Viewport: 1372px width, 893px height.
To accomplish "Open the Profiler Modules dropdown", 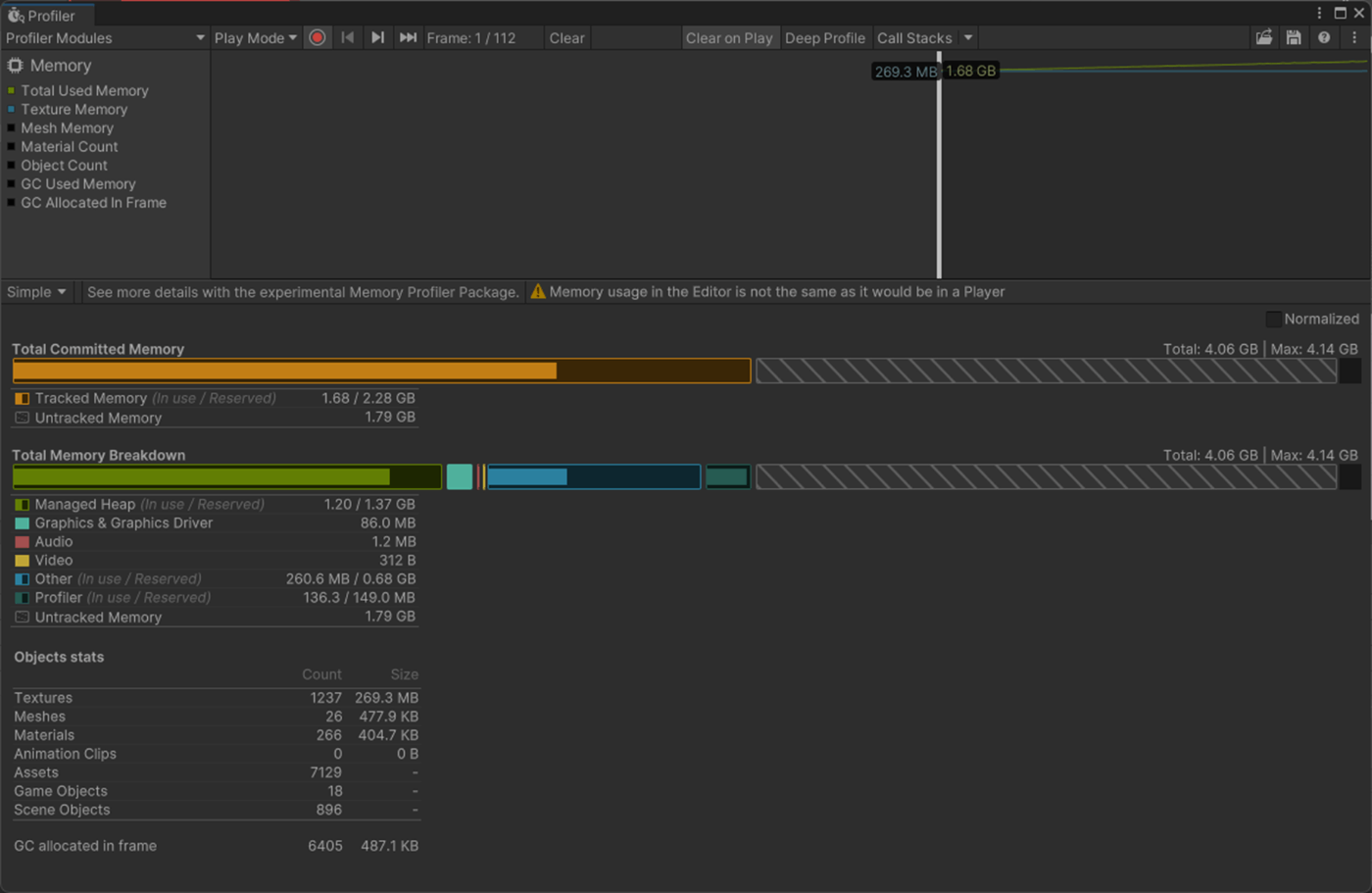I will click(105, 37).
